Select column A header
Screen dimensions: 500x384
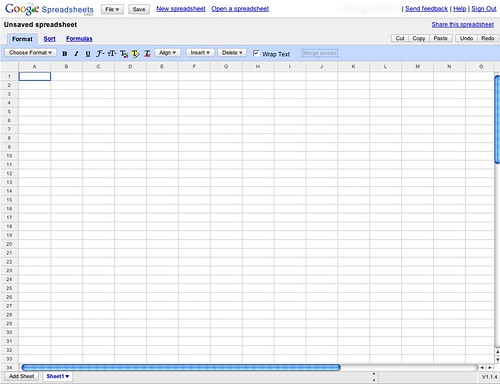pyautogui.click(x=35, y=67)
